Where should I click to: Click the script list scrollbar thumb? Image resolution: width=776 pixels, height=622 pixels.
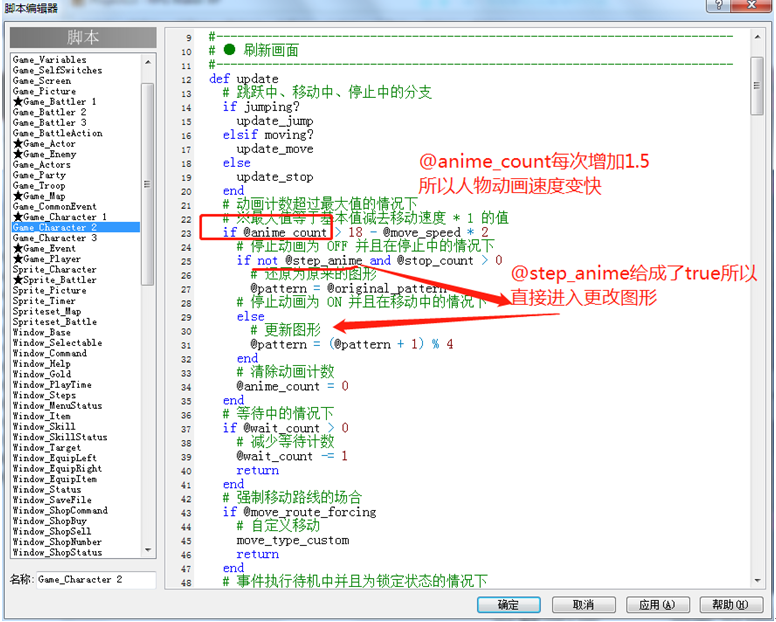click(147, 184)
